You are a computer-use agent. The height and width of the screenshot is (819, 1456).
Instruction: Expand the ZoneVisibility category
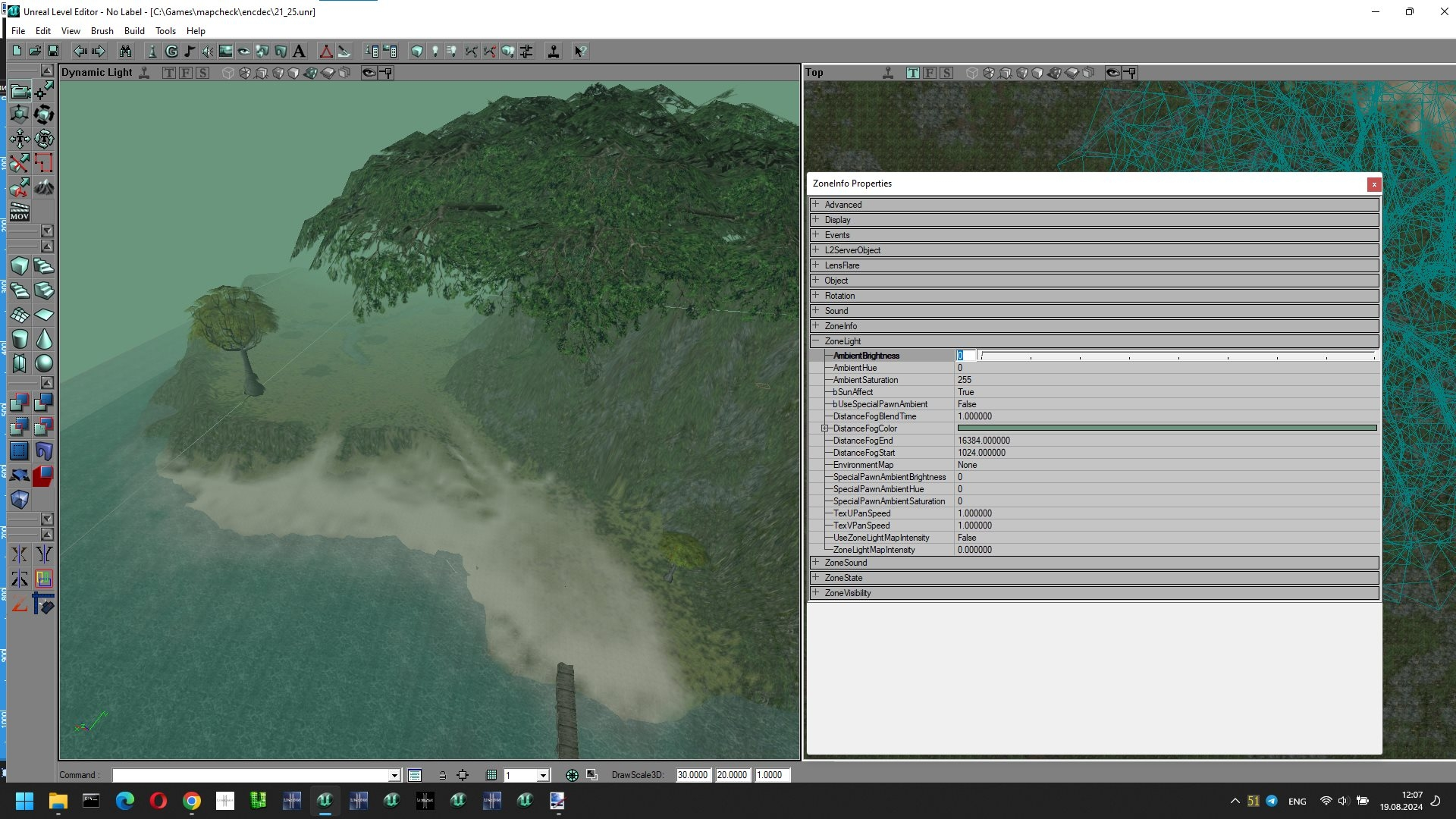click(816, 592)
